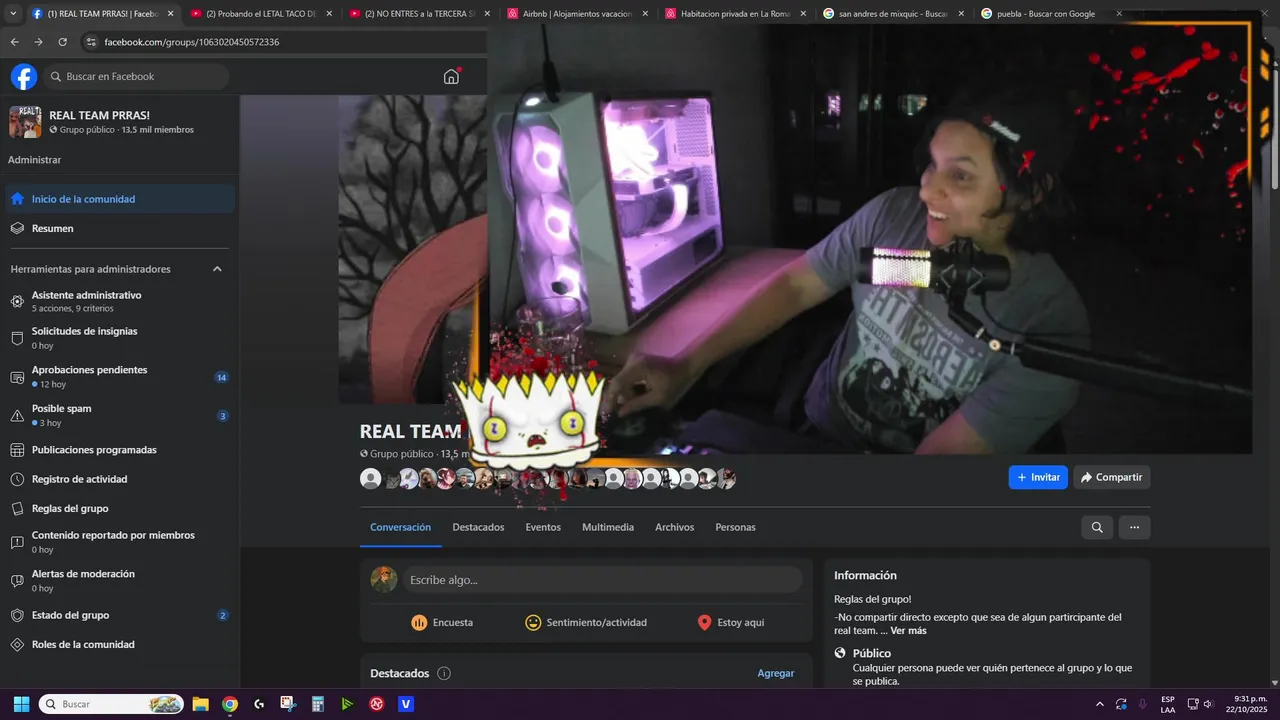Show hidden system tray icons chevron

coord(1100,704)
